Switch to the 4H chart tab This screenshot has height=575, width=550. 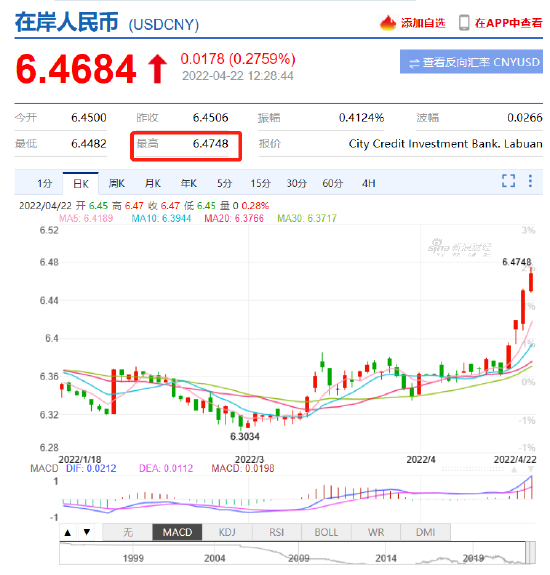coord(368,183)
